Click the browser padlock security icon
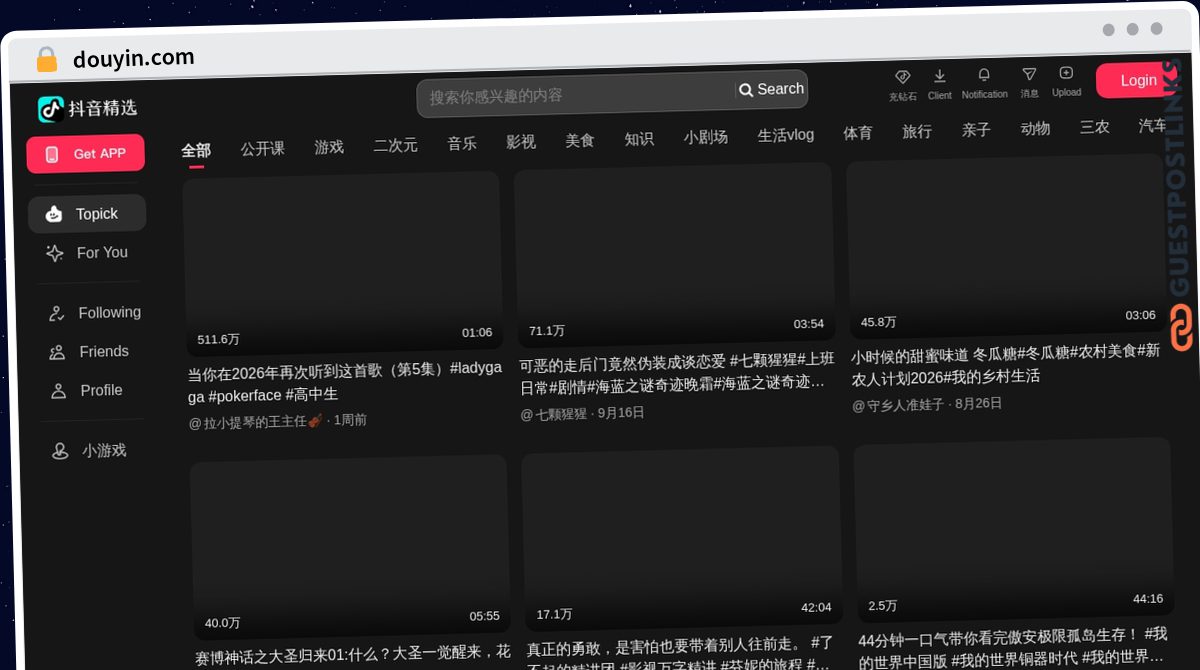The height and width of the screenshot is (670, 1200). (46, 60)
